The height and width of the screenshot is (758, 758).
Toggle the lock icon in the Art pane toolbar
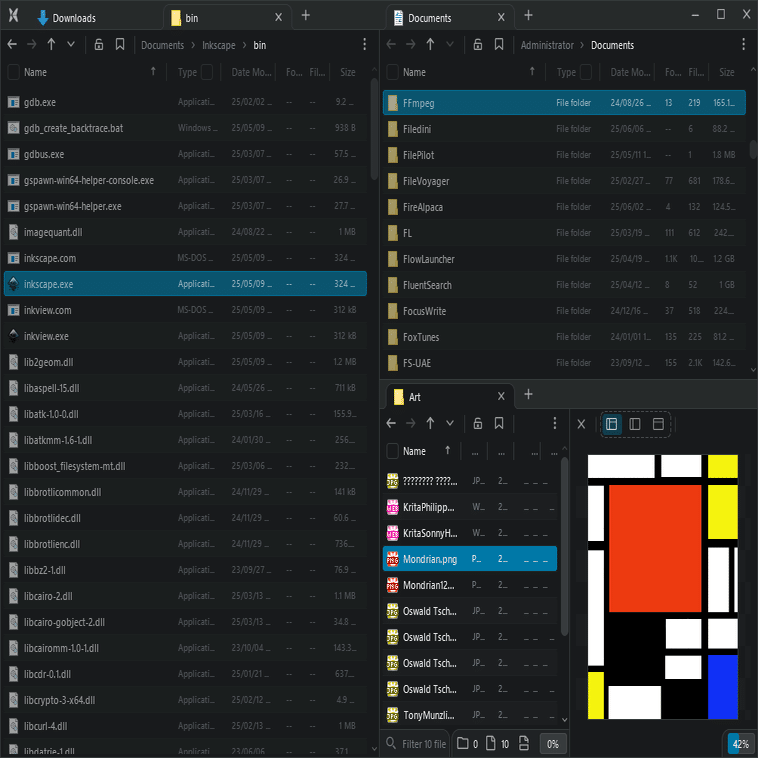pos(478,423)
